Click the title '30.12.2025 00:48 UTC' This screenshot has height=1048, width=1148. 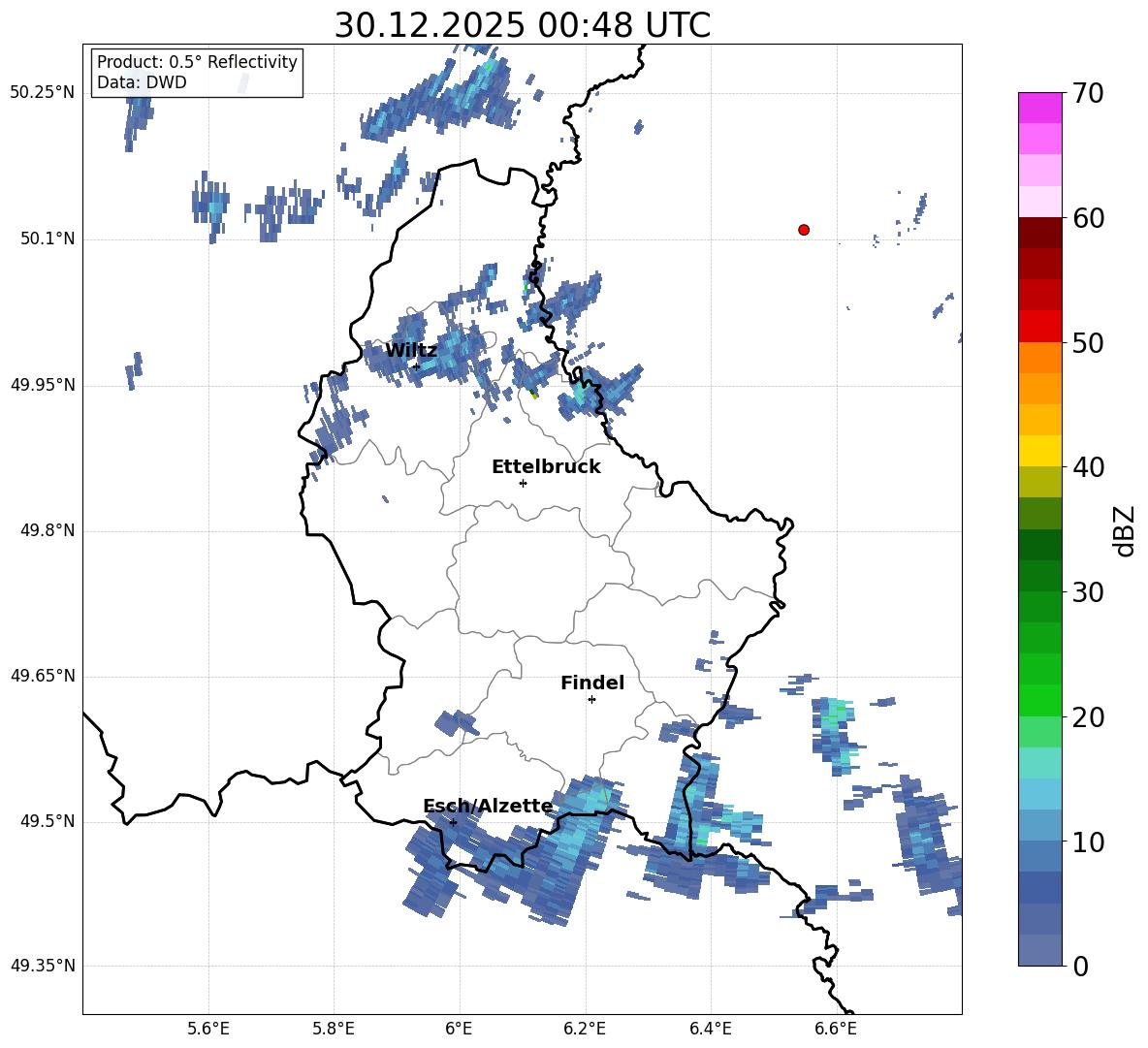click(x=523, y=25)
